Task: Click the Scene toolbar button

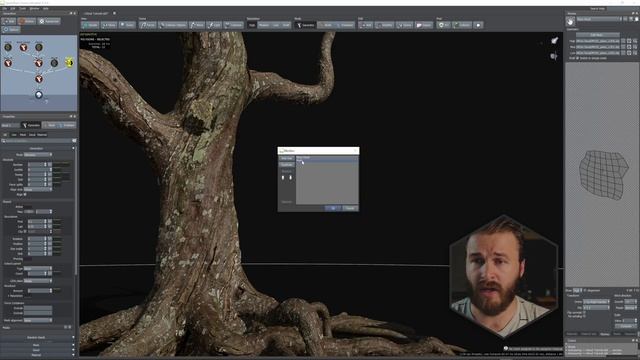Action: 109,25
